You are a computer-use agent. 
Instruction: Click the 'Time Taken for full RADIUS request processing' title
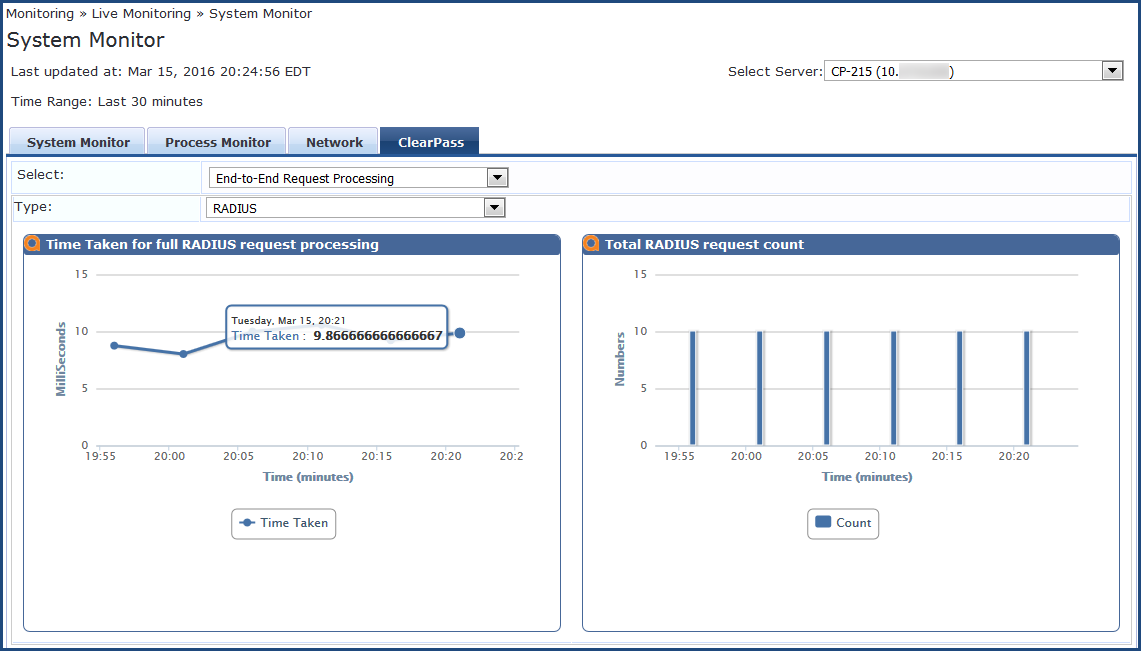212,244
